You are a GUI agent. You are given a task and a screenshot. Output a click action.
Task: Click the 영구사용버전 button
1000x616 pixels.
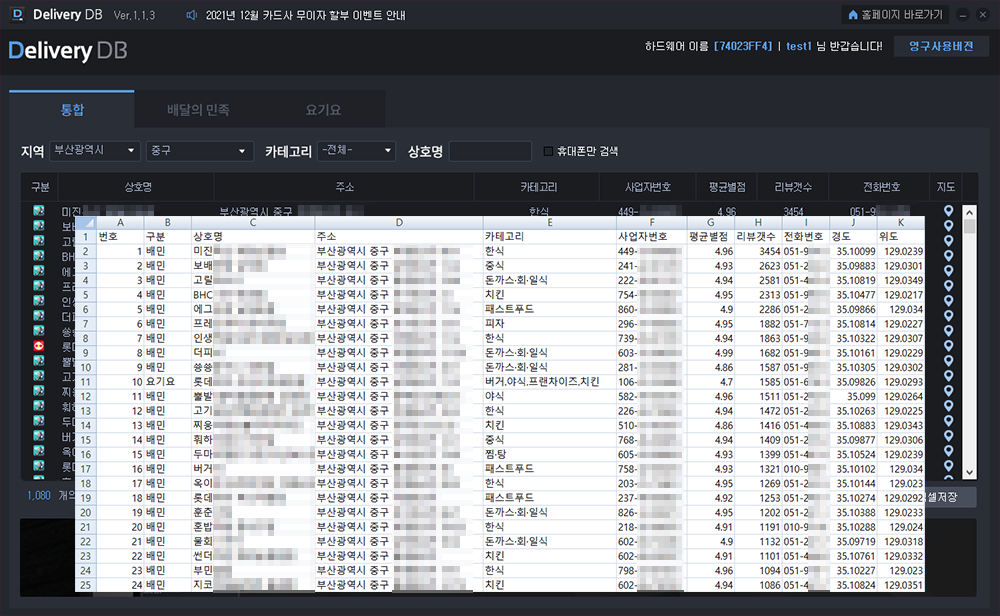click(941, 46)
